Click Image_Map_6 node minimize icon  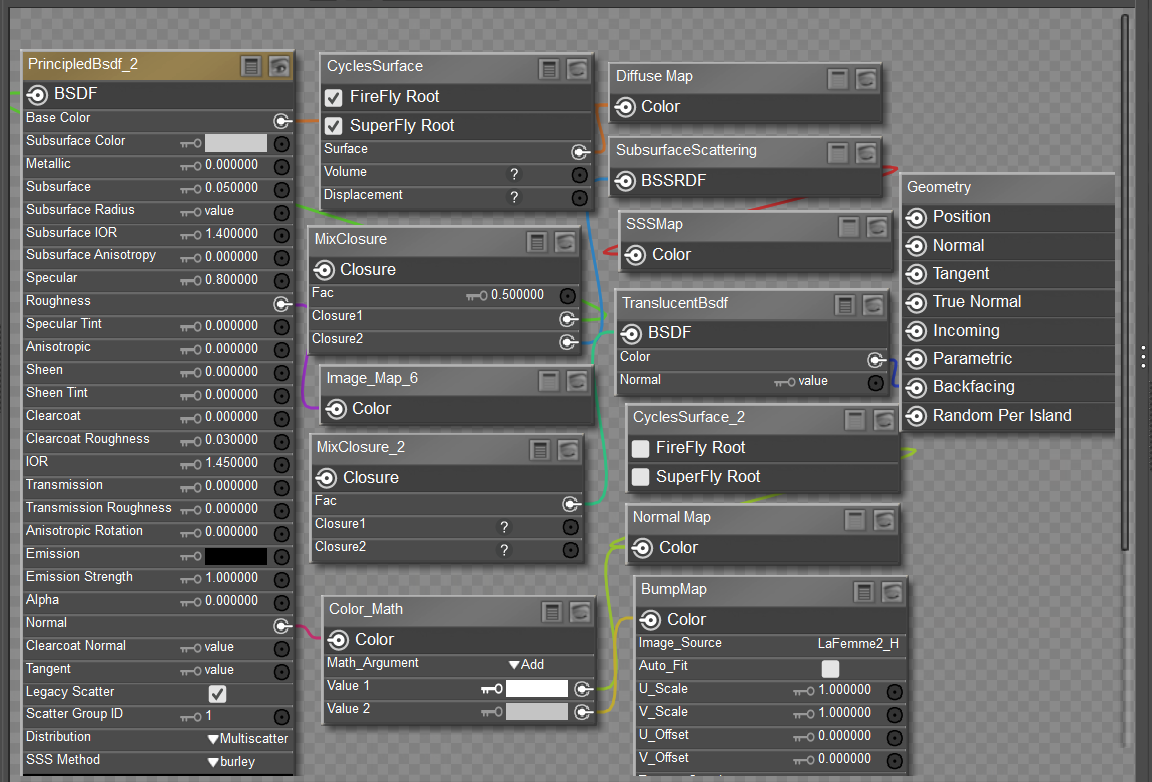click(x=549, y=381)
